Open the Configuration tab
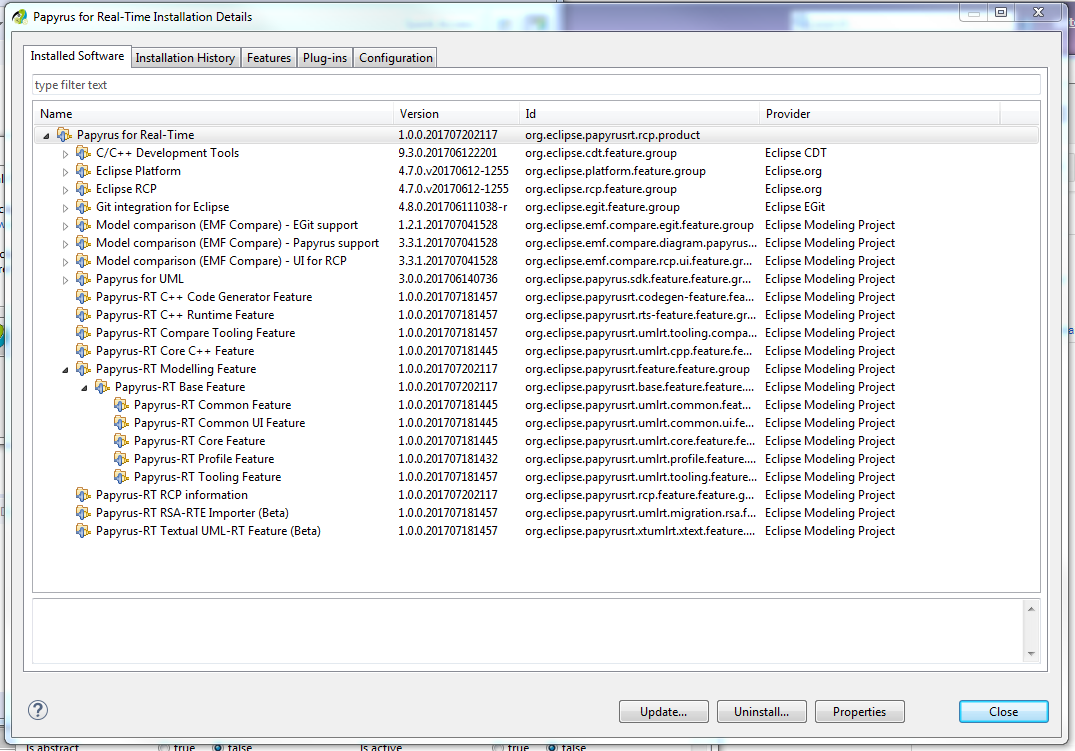Image resolution: width=1075 pixels, height=751 pixels. [396, 58]
